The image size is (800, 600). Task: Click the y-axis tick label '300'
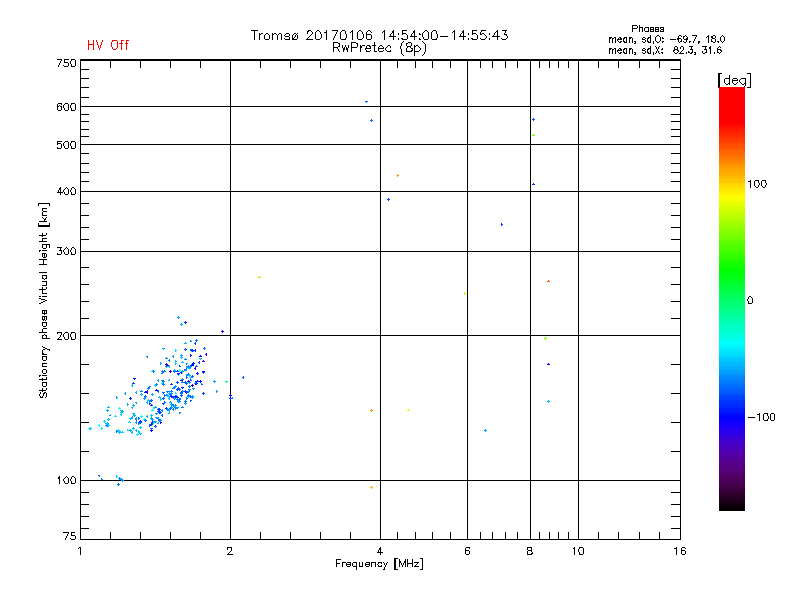(x=66, y=252)
